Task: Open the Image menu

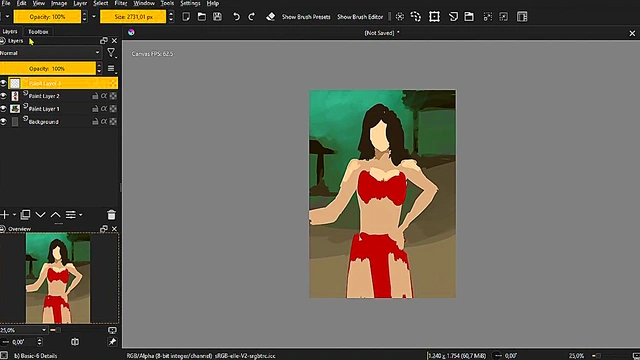Action: (x=59, y=3)
